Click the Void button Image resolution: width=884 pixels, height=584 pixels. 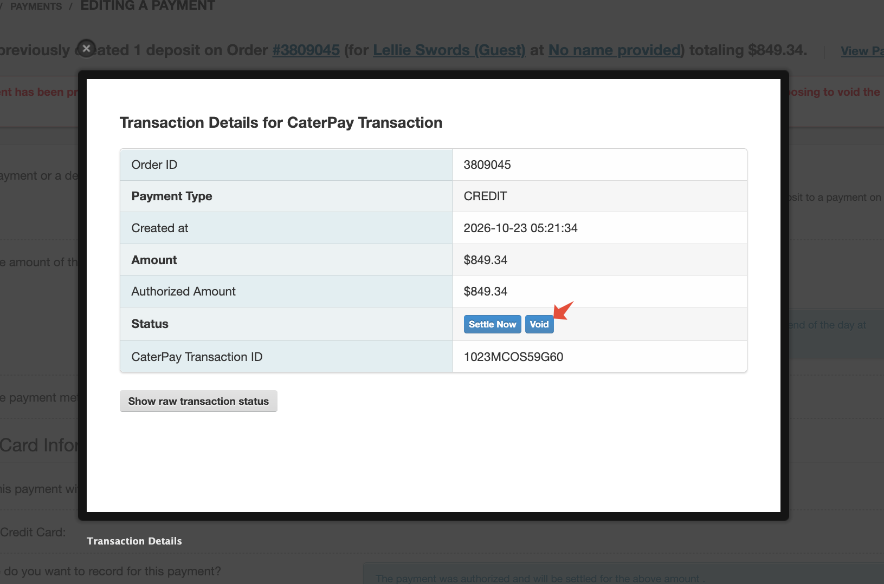click(539, 324)
